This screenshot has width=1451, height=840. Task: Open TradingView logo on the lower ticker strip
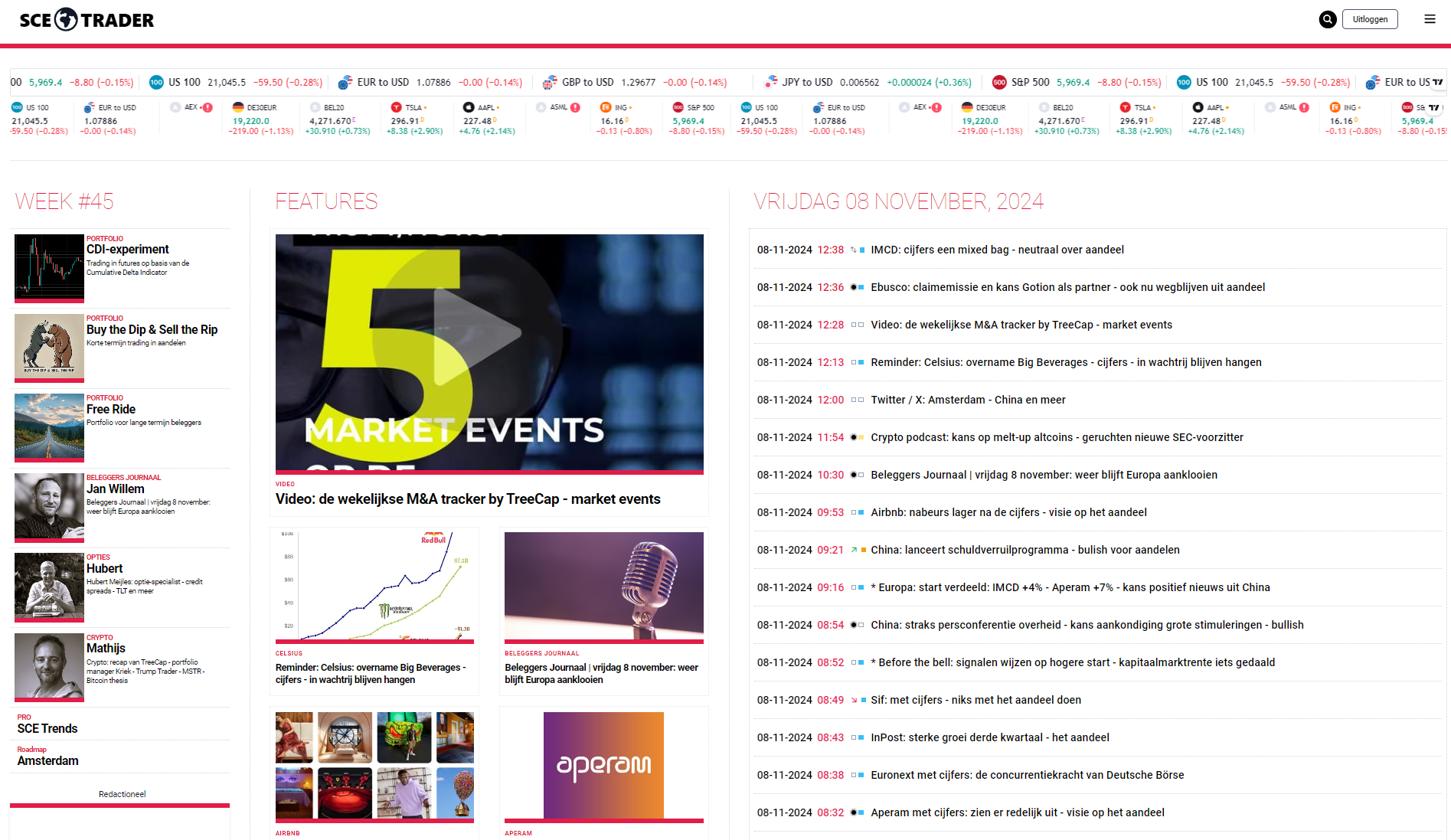click(1434, 108)
